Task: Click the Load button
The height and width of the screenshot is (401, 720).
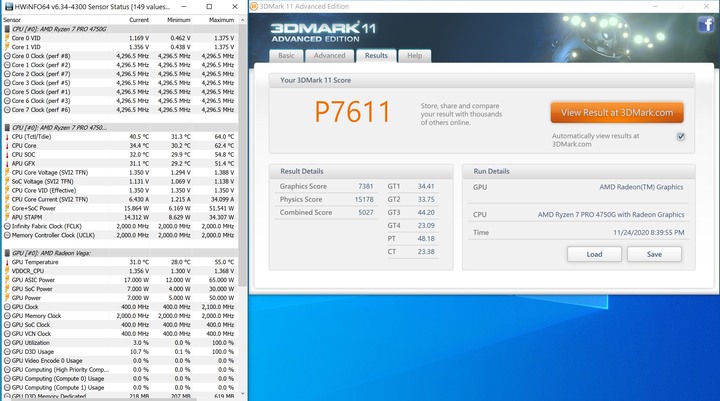Action: point(594,254)
